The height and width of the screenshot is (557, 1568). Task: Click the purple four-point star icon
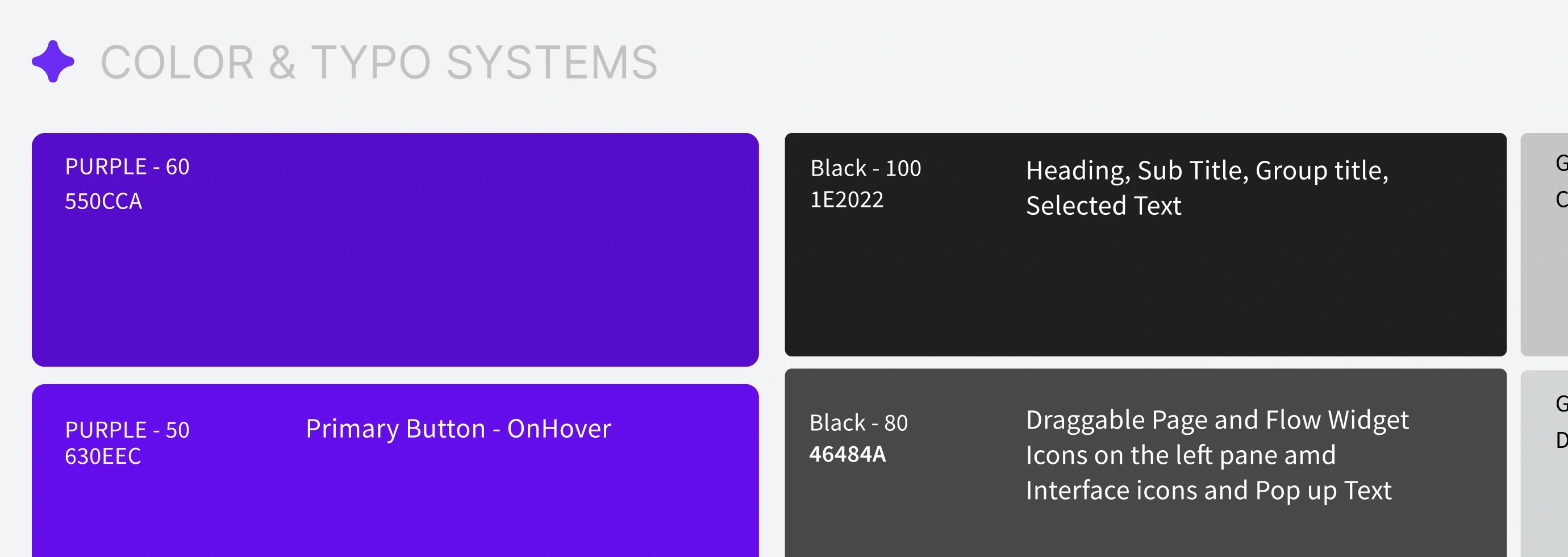point(53,61)
